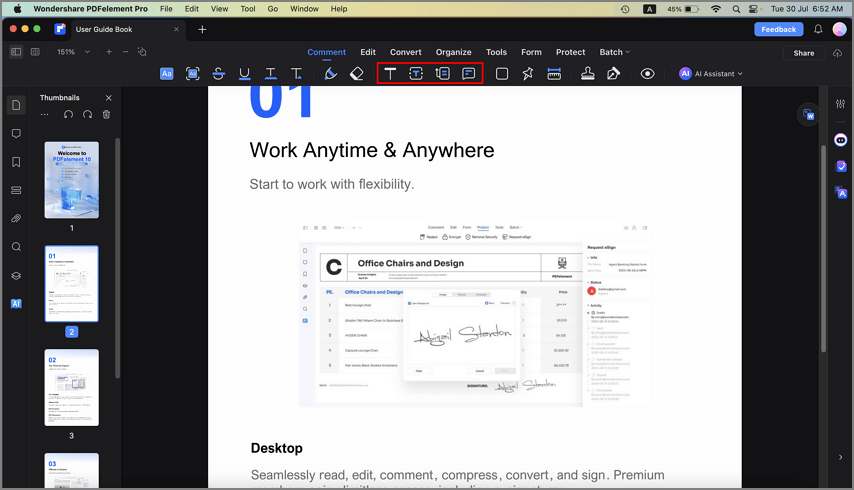Viewport: 854px width, 490px height.
Task: Click the zoom out minus button
Action: (125, 52)
